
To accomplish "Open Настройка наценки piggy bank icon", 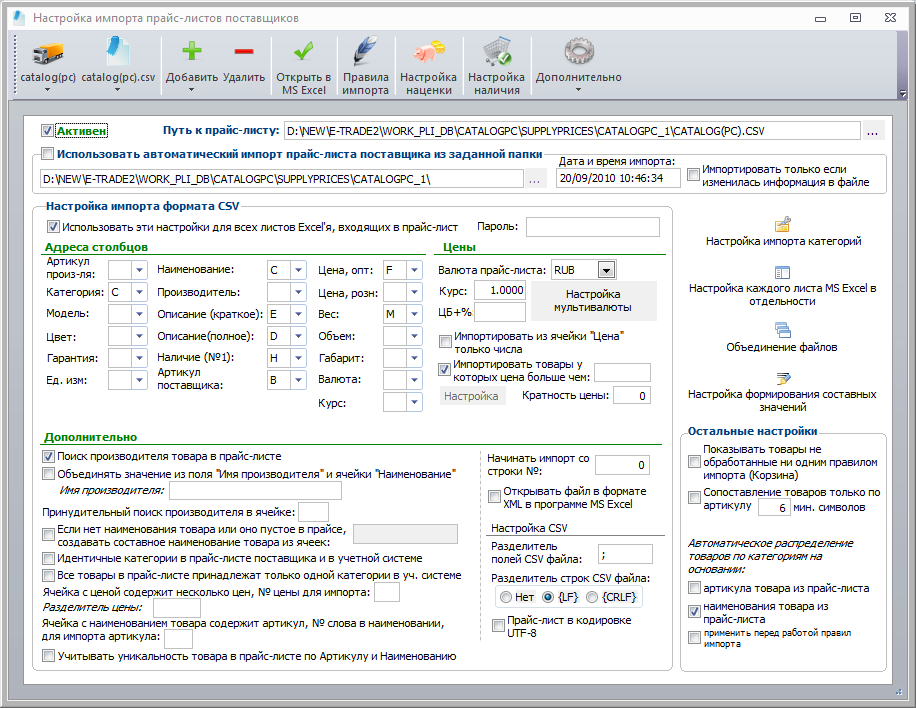I will tap(429, 51).
